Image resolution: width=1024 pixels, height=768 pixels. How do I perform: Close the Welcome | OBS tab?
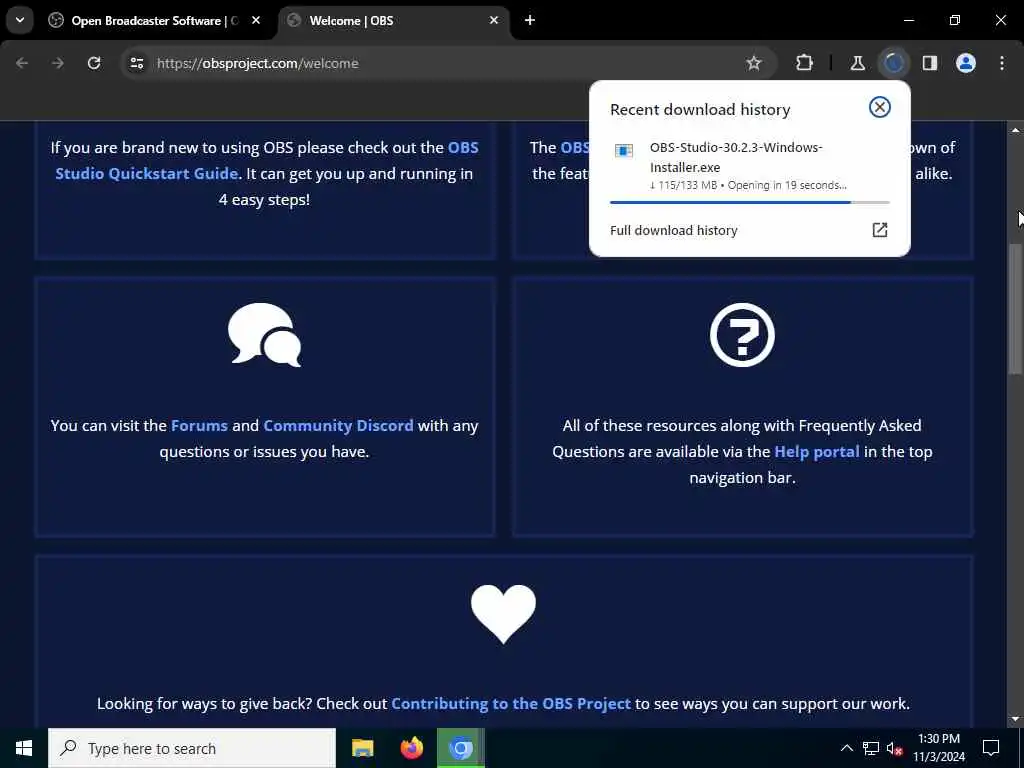click(494, 21)
